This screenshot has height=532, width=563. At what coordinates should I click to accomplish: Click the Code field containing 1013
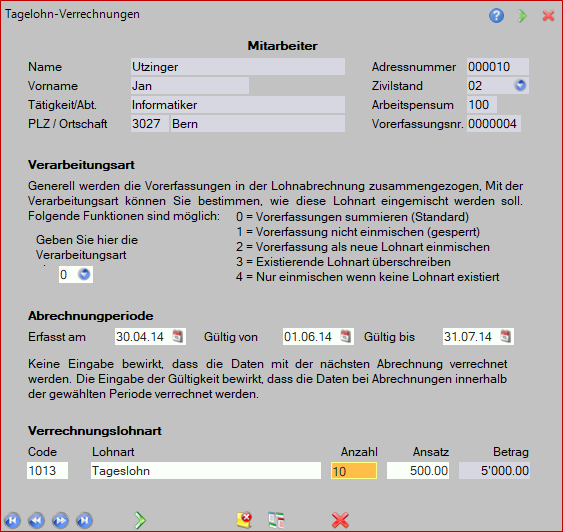[x=47, y=471]
